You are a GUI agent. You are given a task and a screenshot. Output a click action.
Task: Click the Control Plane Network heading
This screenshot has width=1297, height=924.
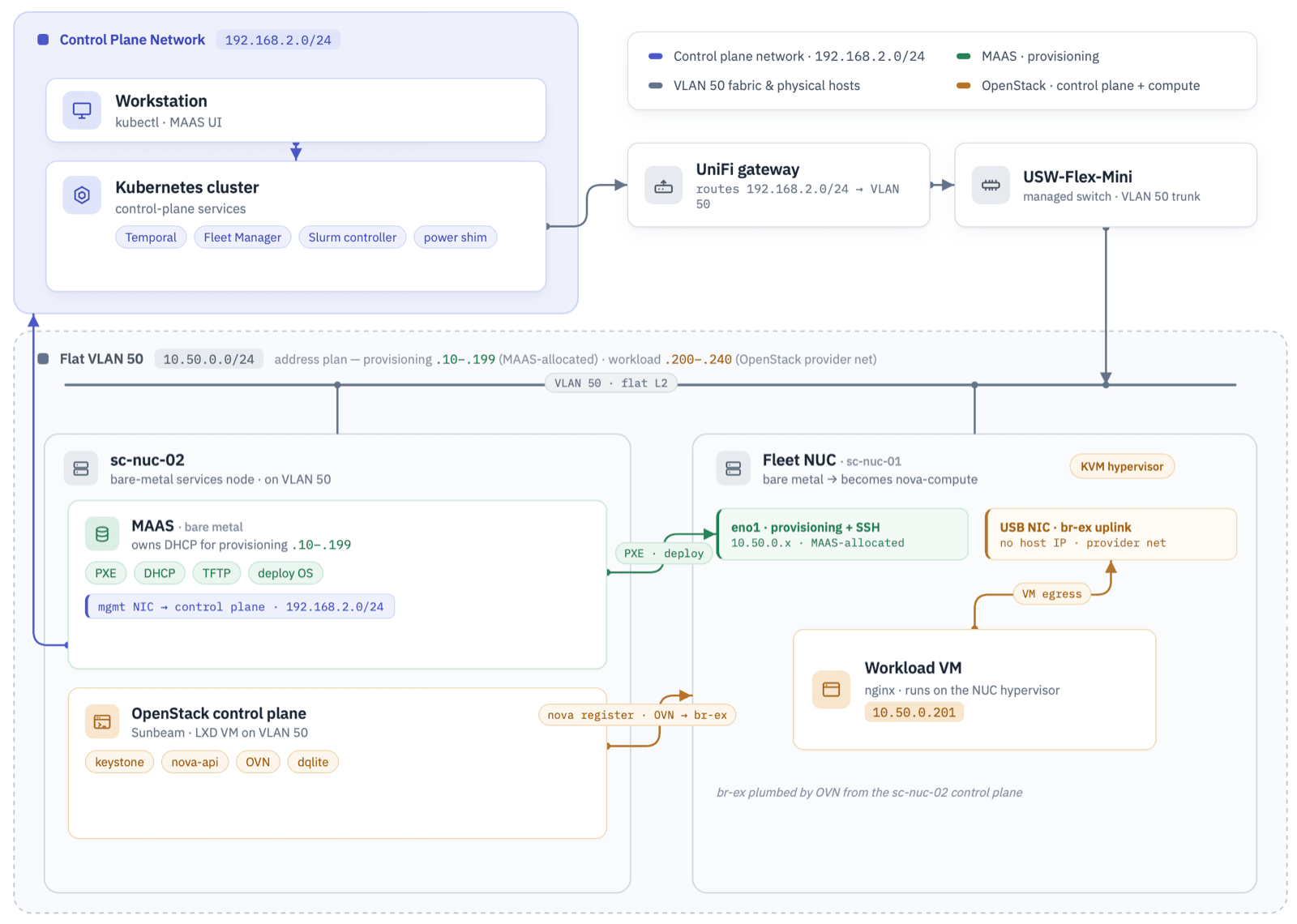coord(132,40)
